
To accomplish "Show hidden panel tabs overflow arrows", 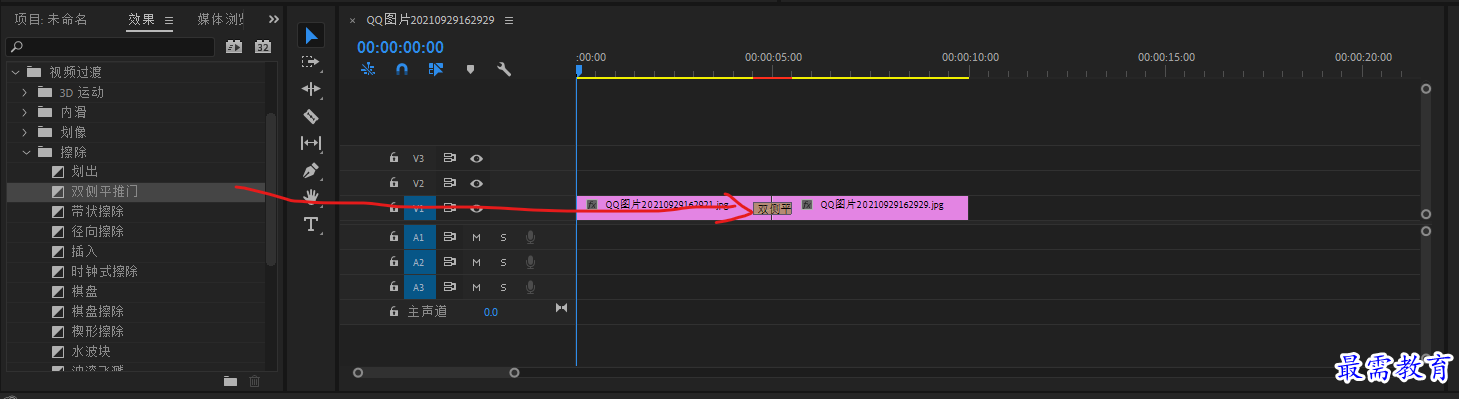I will (274, 19).
